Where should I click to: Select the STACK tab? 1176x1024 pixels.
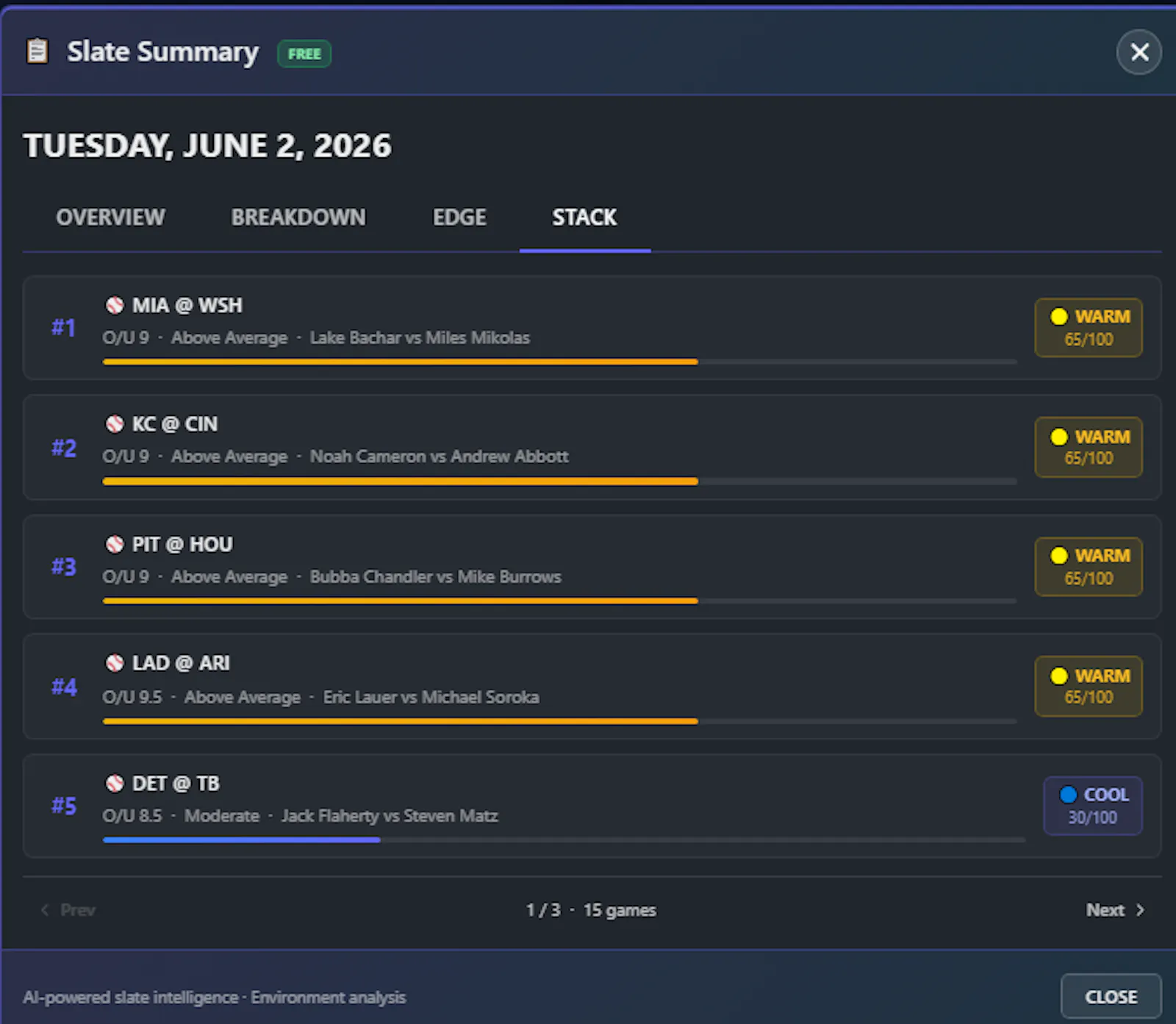[585, 218]
